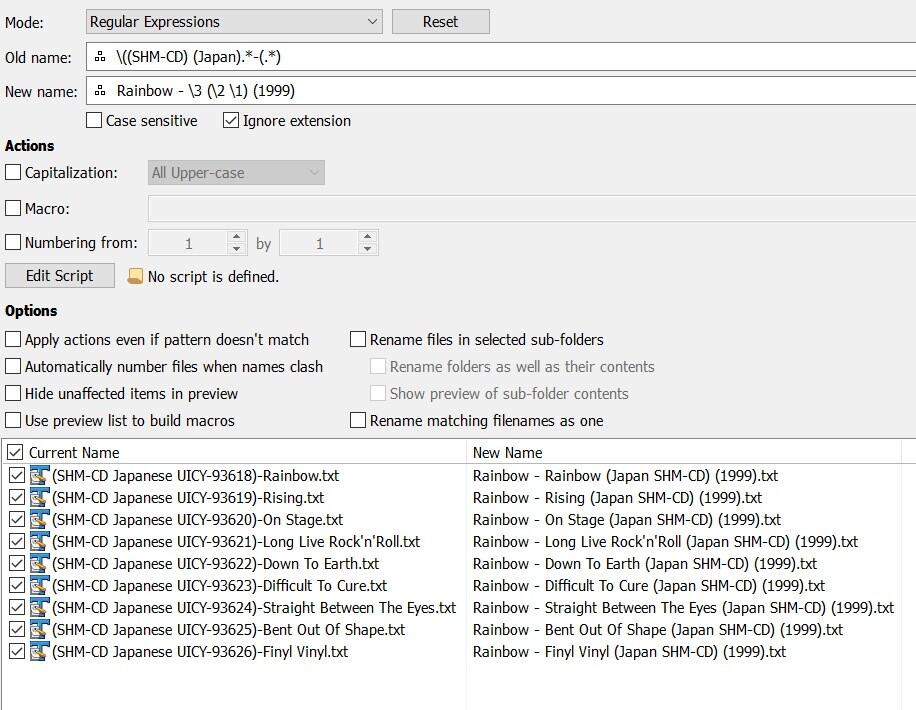Click new name 'Rainbow - Straight Between The Eyes (Japan SHM-CD) (1999).txt'
Screen dimensions: 916x710
point(683,608)
